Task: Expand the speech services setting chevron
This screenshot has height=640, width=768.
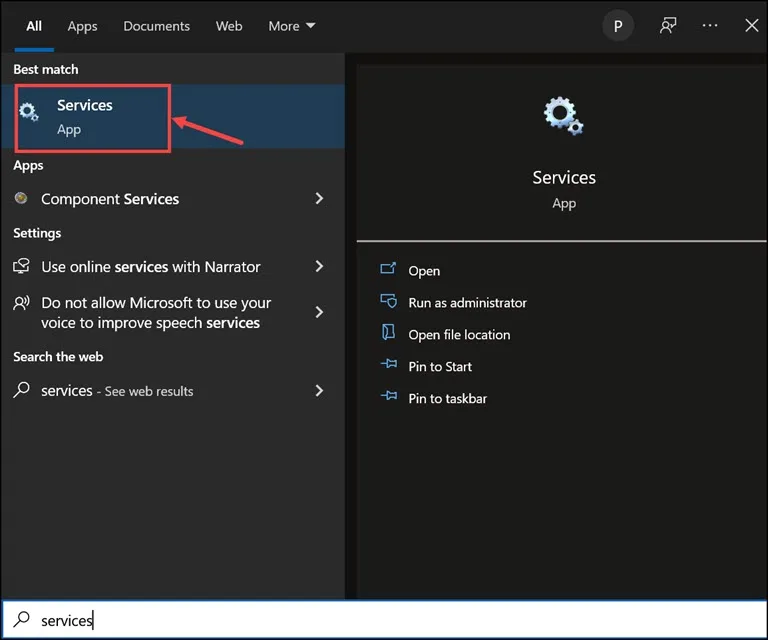Action: [x=319, y=312]
